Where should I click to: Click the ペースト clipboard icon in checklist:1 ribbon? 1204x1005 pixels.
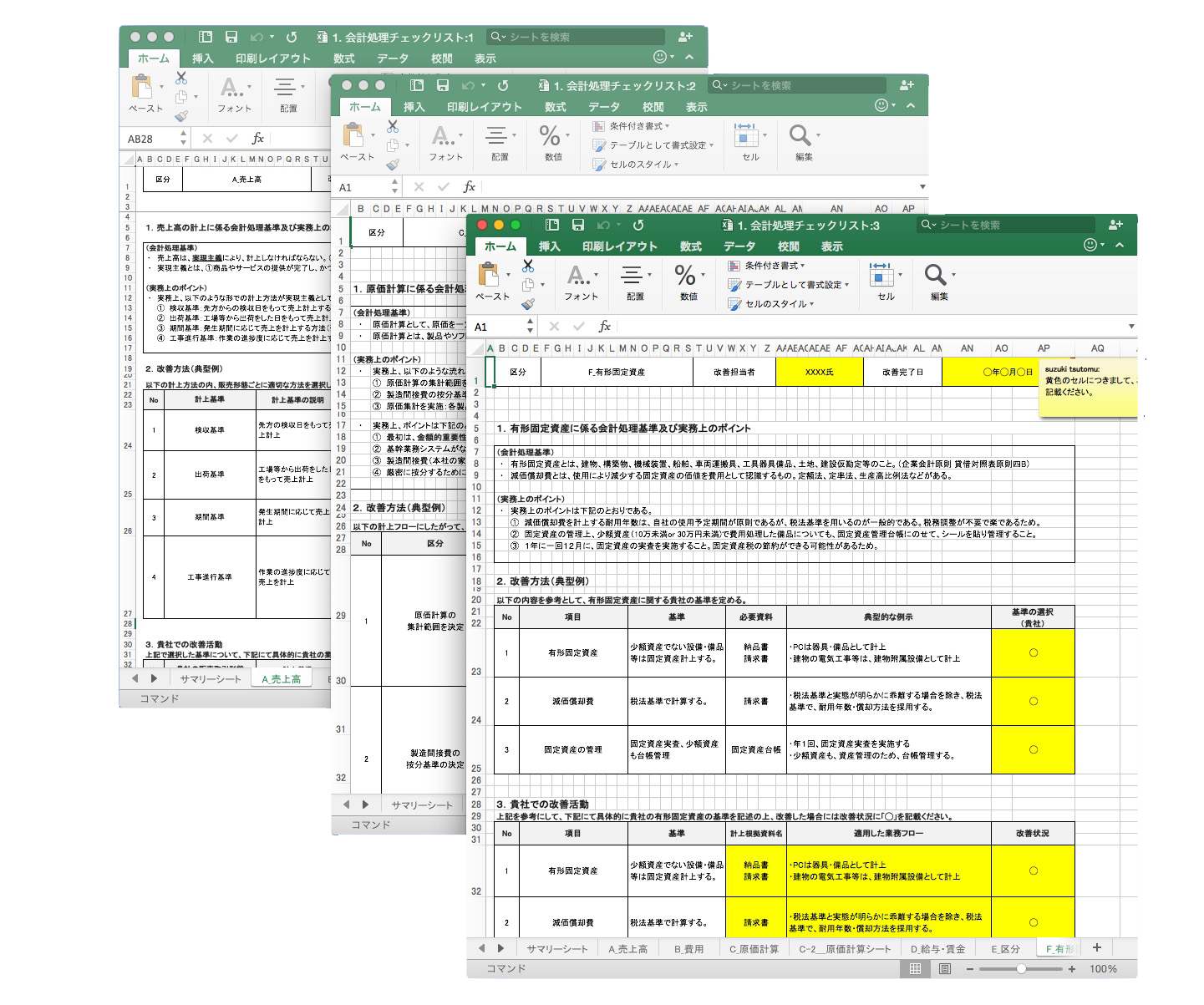coord(142,87)
